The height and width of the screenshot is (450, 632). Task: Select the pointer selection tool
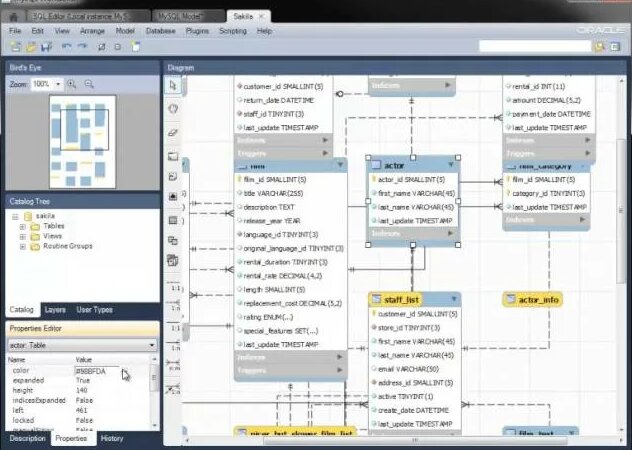(x=173, y=85)
